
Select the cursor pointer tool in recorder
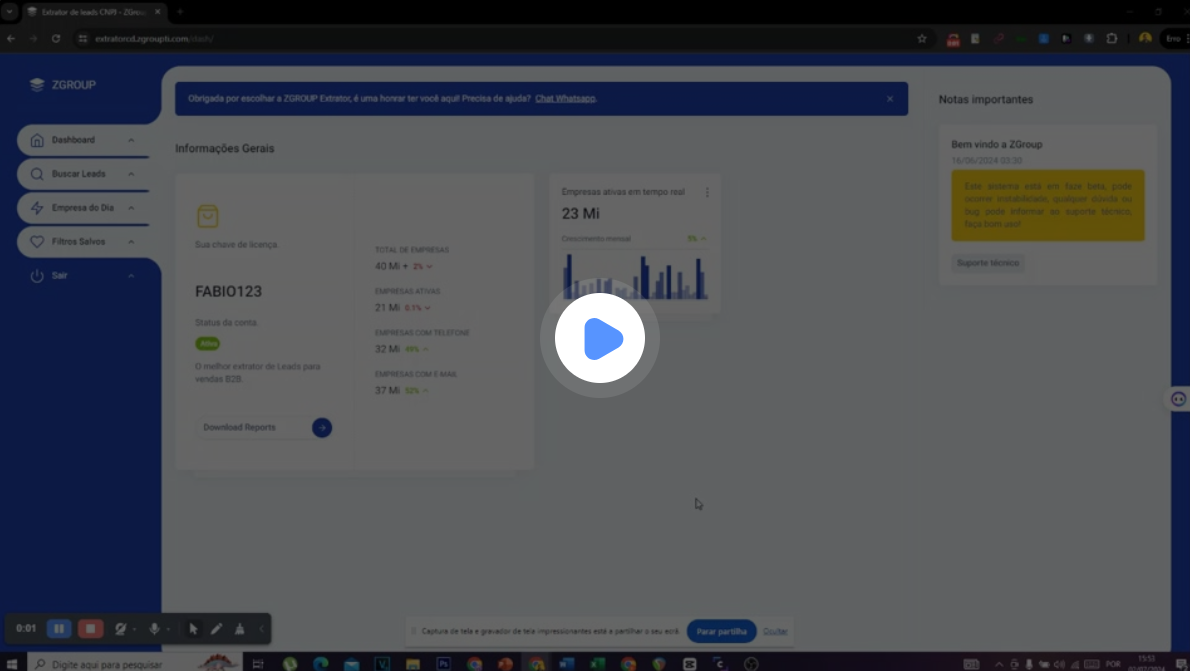(193, 628)
